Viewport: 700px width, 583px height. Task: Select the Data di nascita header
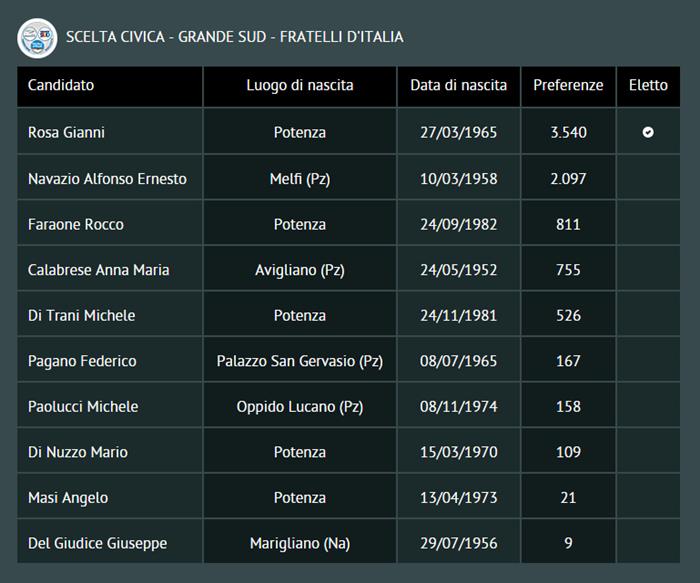[x=458, y=86]
